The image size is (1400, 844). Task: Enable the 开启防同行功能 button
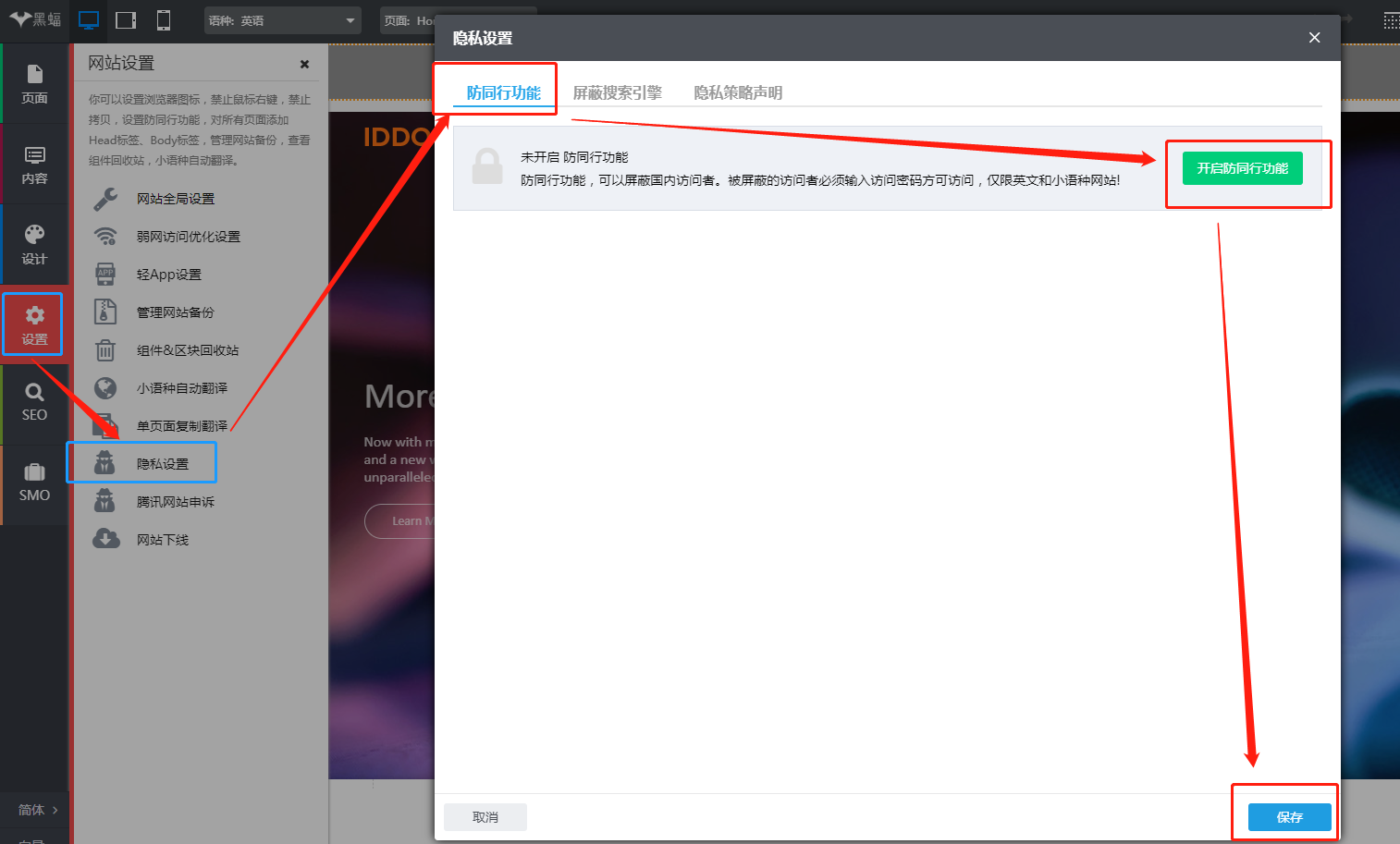[x=1242, y=168]
